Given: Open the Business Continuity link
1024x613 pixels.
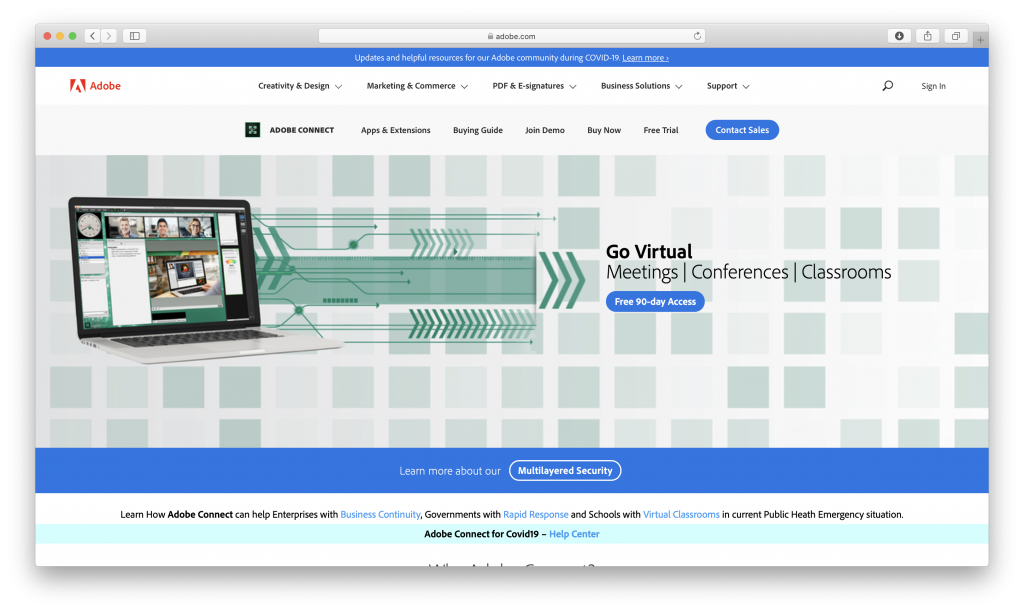Looking at the screenshot, I should coord(380,514).
